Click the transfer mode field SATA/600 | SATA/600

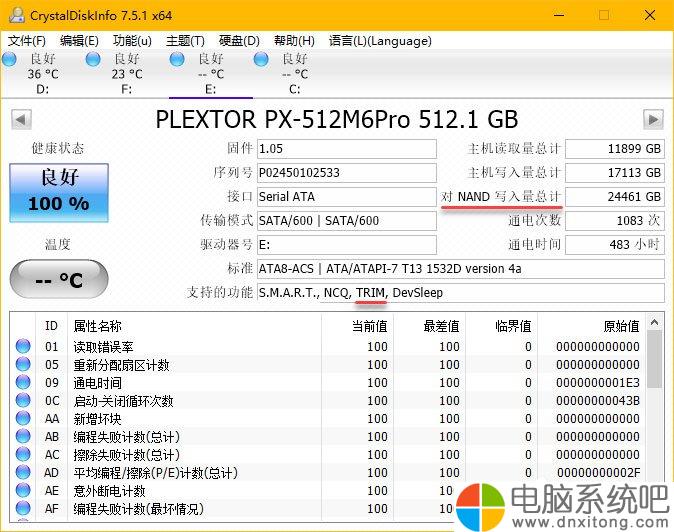click(x=347, y=221)
